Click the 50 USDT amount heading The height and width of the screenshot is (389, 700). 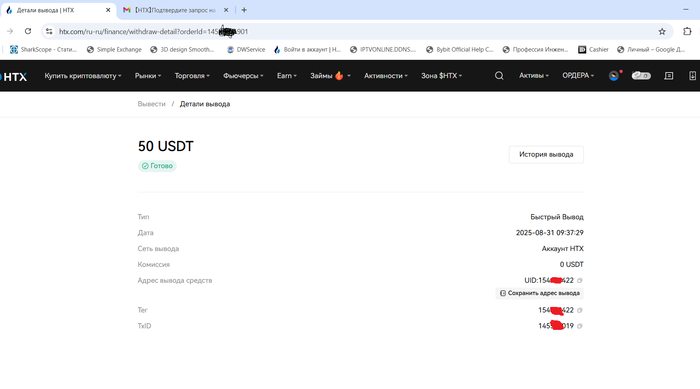pos(166,146)
